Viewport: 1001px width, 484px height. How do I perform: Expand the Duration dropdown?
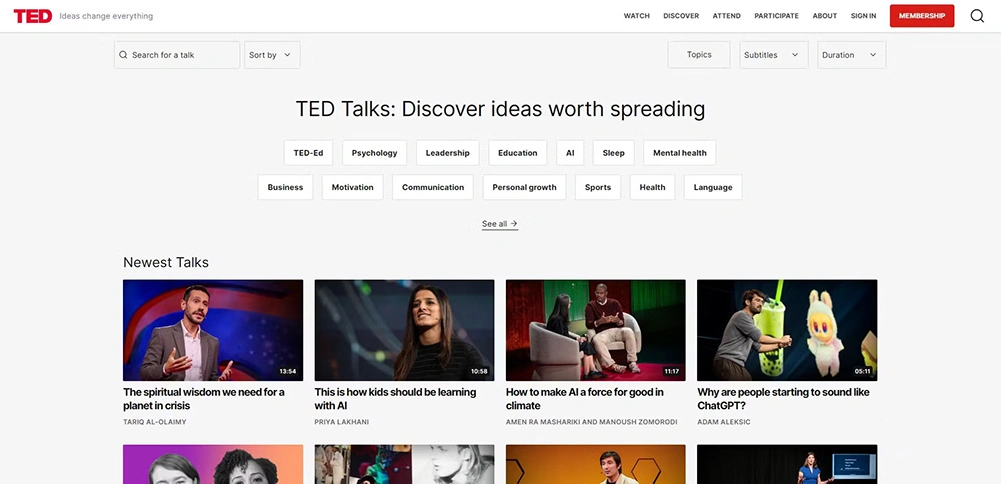click(x=850, y=55)
